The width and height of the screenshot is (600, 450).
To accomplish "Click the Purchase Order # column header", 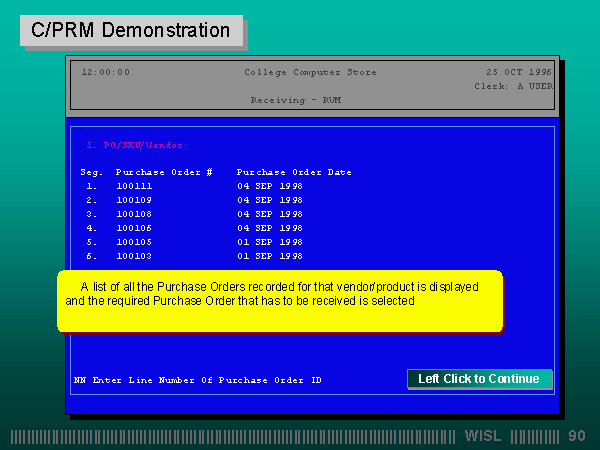I will [164, 172].
